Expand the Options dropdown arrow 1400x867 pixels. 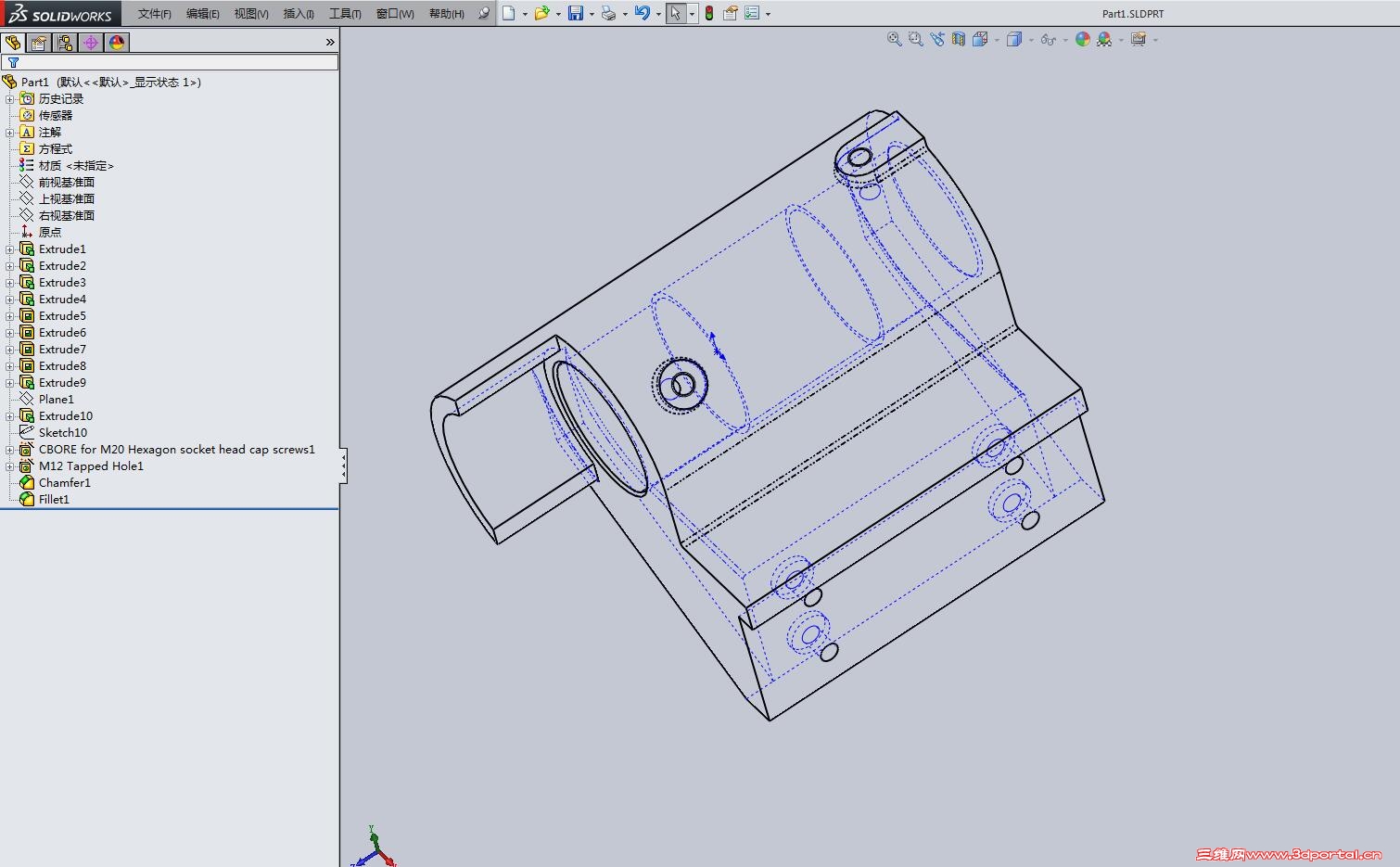point(768,14)
